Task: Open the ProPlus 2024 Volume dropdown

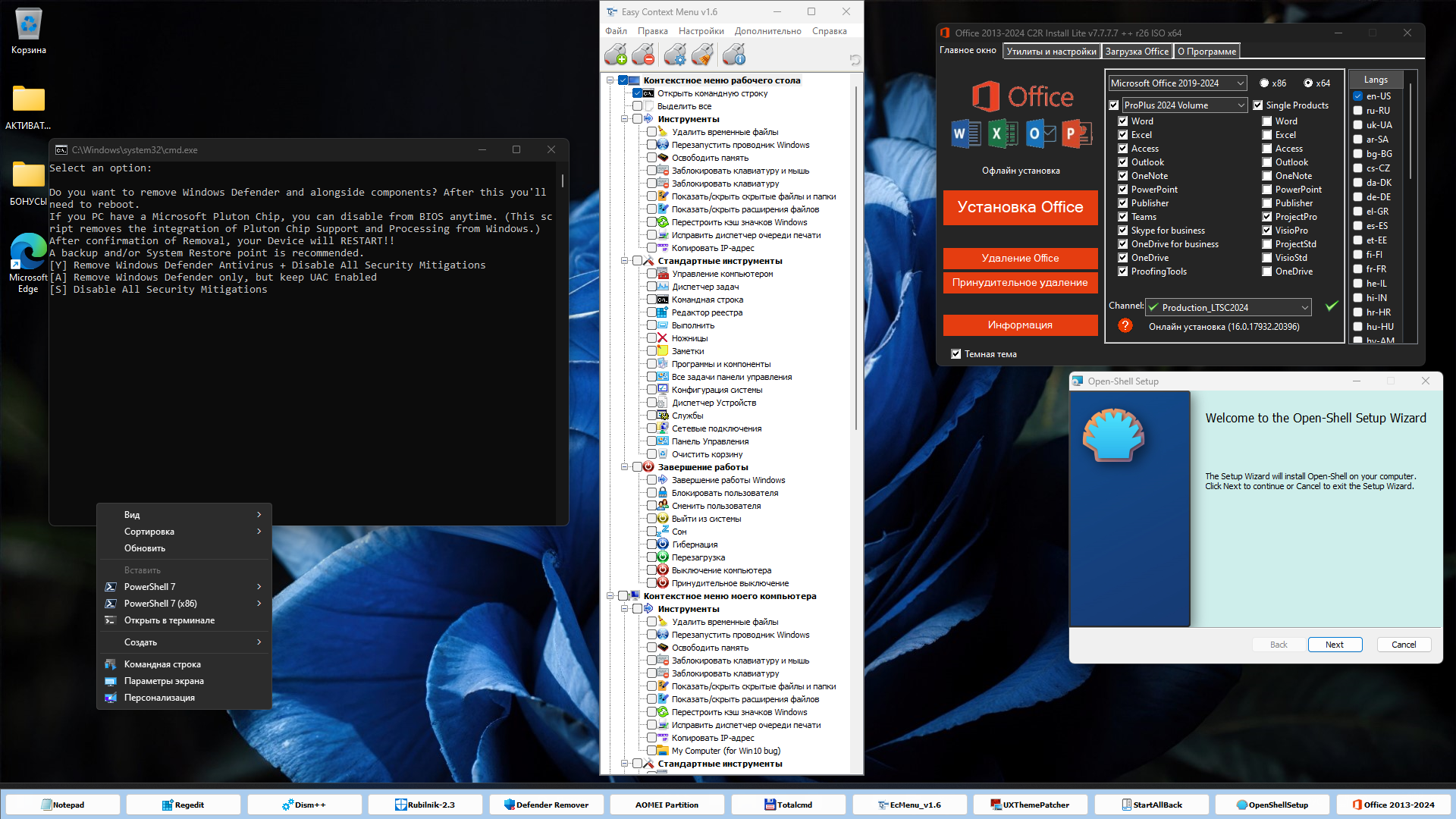Action: [1185, 105]
